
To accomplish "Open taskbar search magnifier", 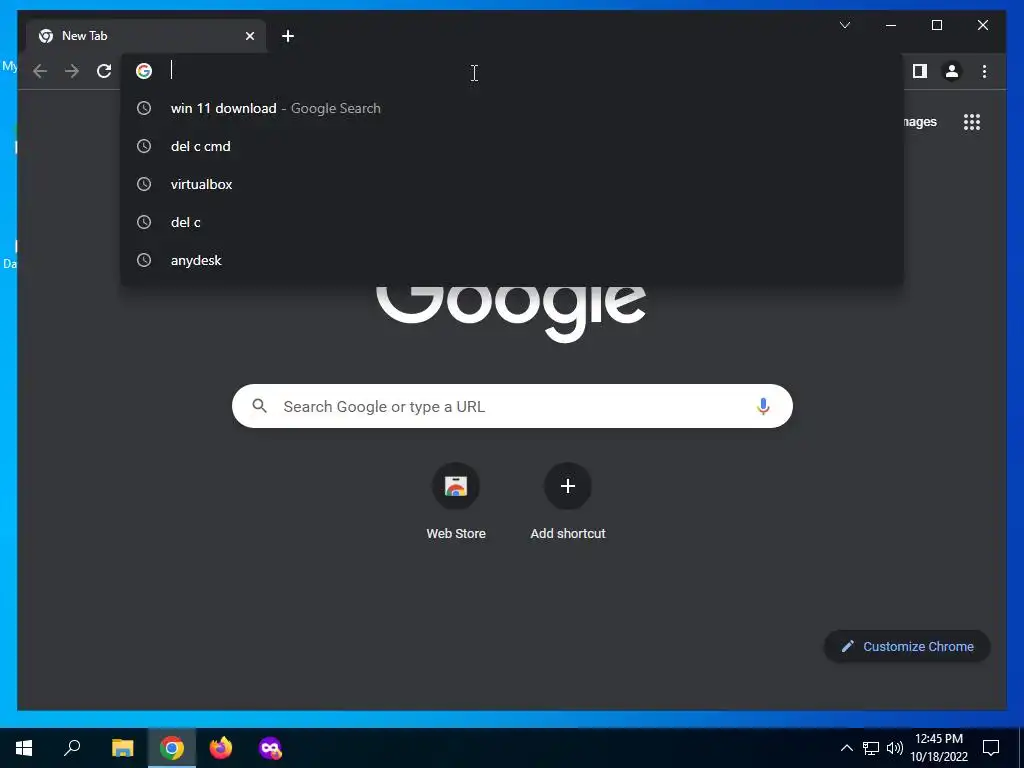I will coord(72,748).
